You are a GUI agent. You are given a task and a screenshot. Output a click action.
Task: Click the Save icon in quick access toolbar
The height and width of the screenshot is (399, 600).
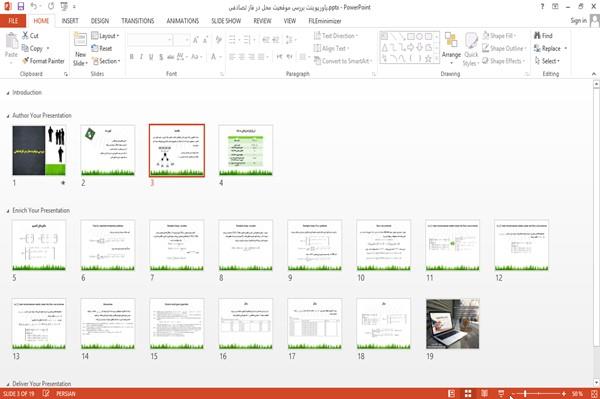21,7
